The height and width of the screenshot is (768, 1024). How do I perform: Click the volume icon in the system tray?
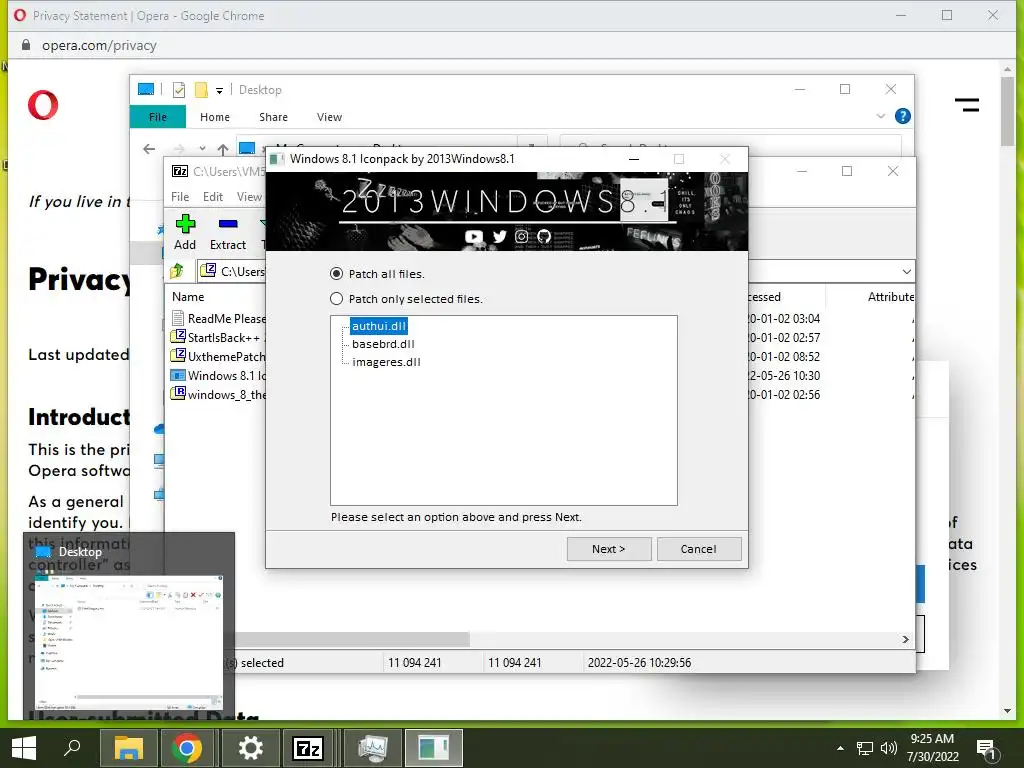[888, 748]
